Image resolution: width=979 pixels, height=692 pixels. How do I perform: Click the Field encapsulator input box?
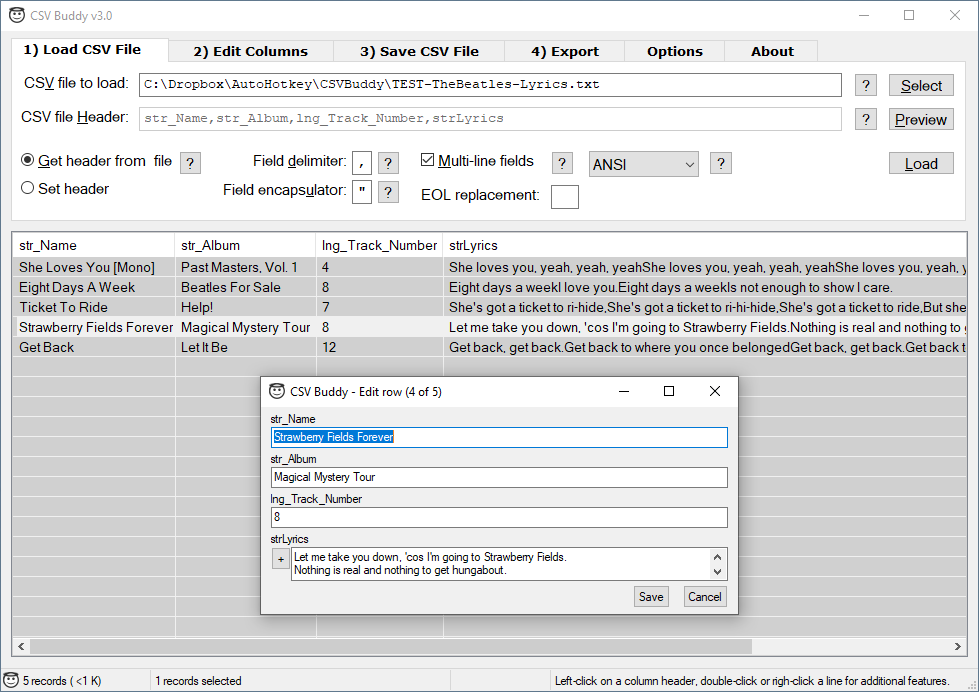click(362, 192)
